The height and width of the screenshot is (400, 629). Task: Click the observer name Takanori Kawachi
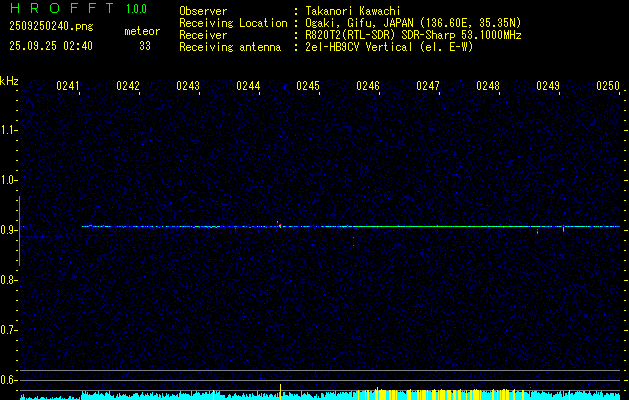pyautogui.click(x=353, y=11)
